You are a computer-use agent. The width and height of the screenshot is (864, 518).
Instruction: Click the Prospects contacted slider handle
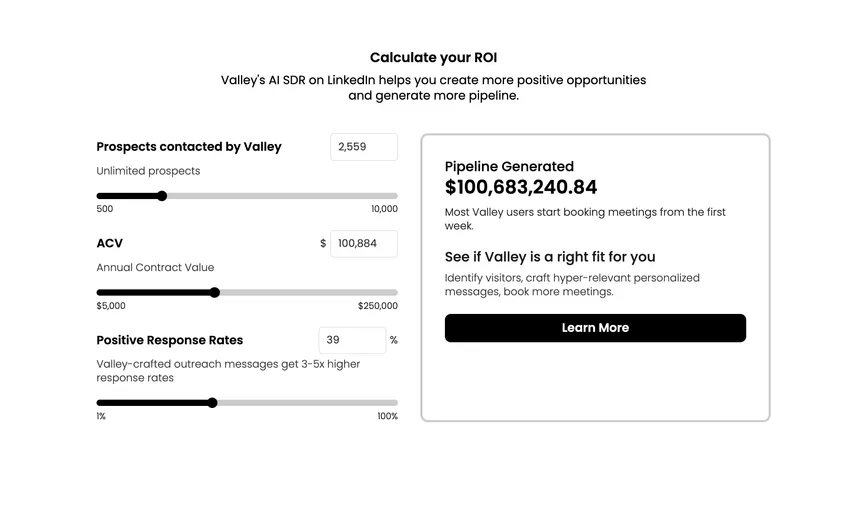[162, 196]
